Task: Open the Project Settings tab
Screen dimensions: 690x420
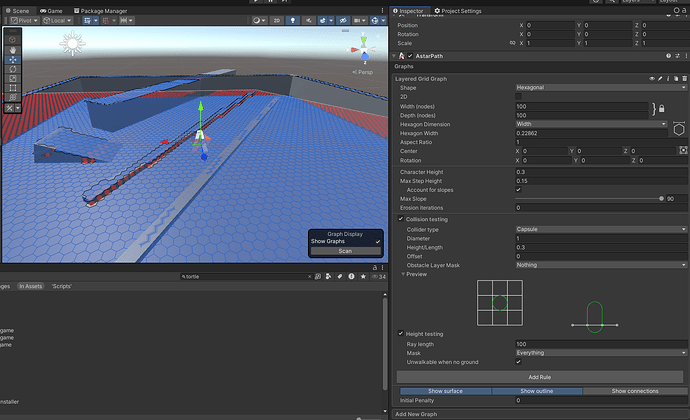Action: pyautogui.click(x=457, y=11)
